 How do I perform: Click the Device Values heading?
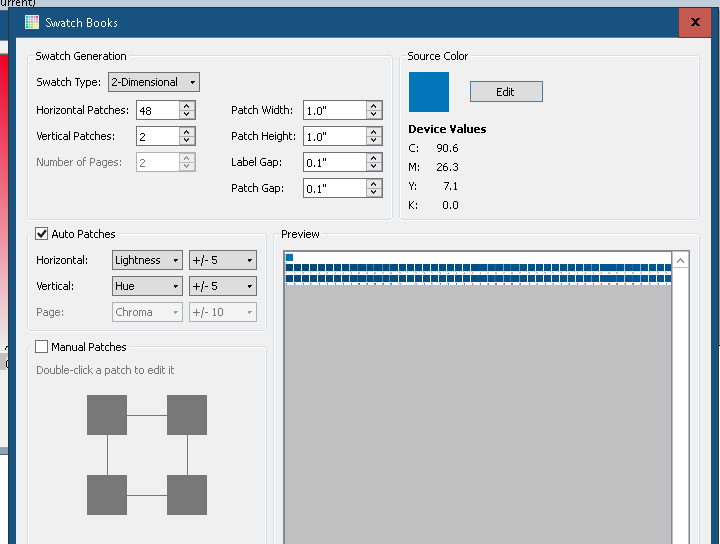pos(447,129)
